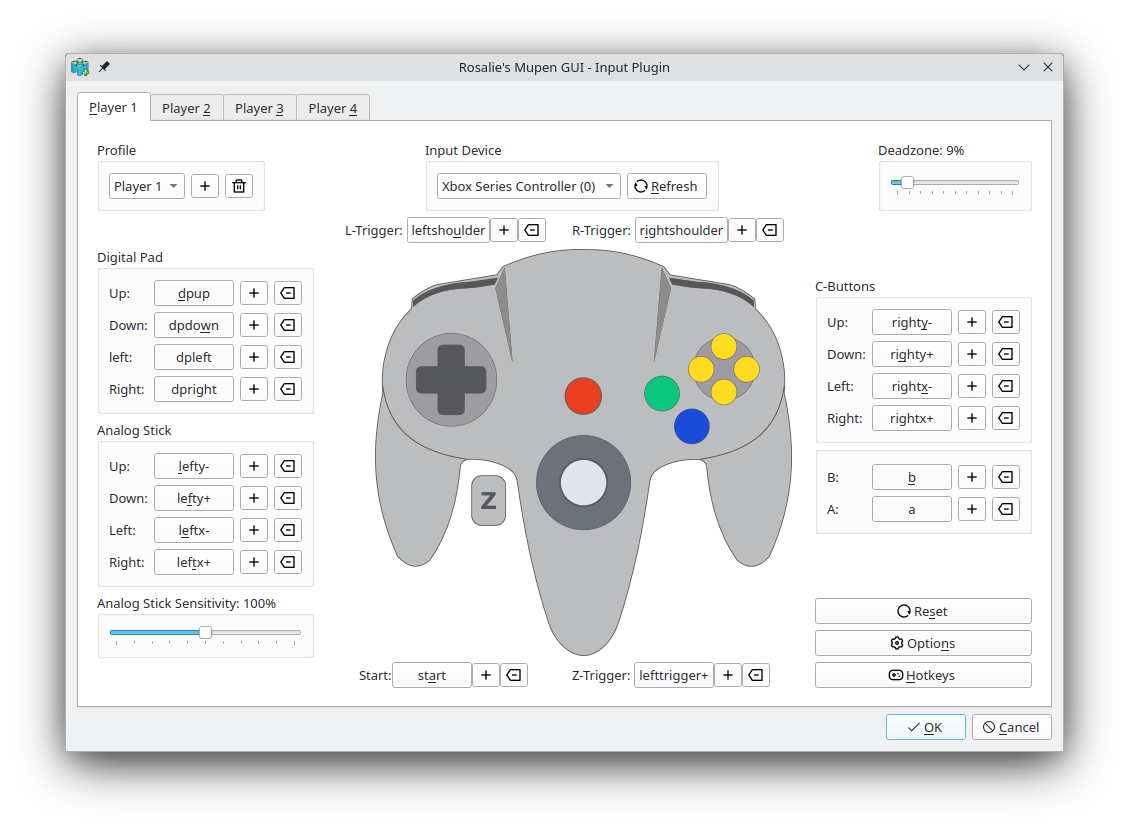Remap the leftshoulder L-Trigger binding
The height and width of the screenshot is (830, 1130).
[448, 230]
